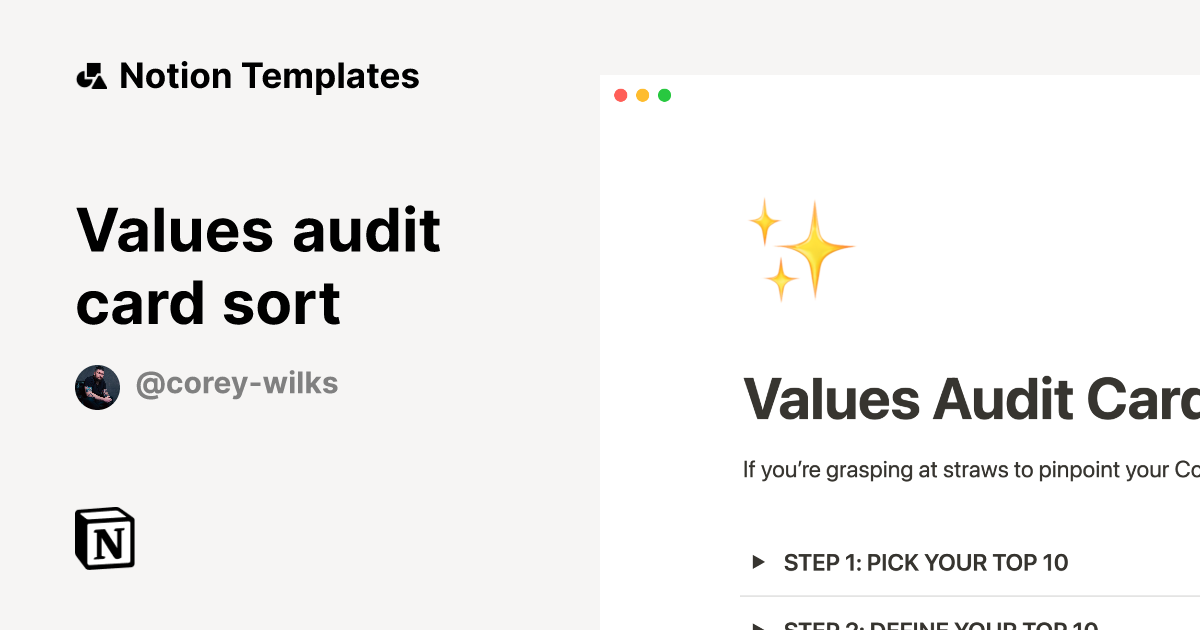Click the Notion Templates logo icon
The image size is (1200, 630).
(x=93, y=75)
